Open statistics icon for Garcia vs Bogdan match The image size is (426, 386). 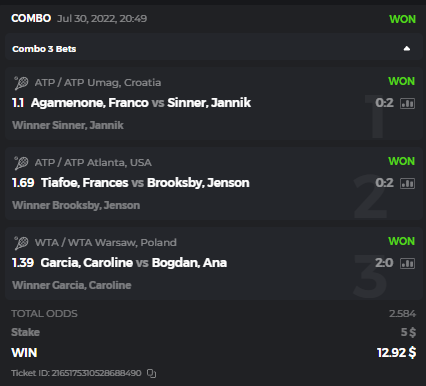(407, 263)
